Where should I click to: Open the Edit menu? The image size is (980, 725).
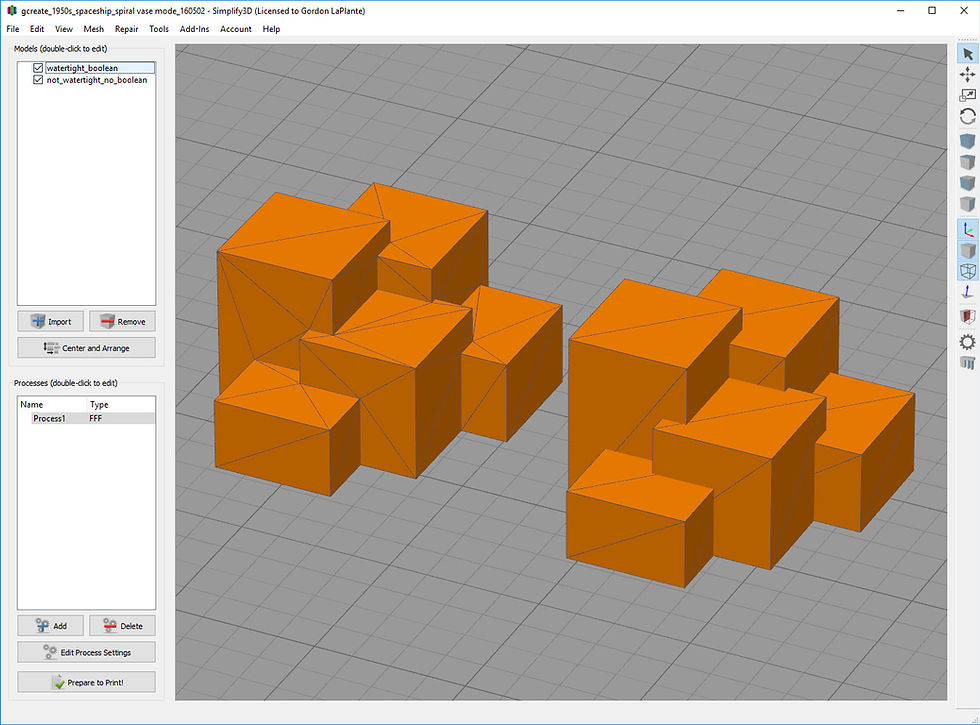click(37, 29)
